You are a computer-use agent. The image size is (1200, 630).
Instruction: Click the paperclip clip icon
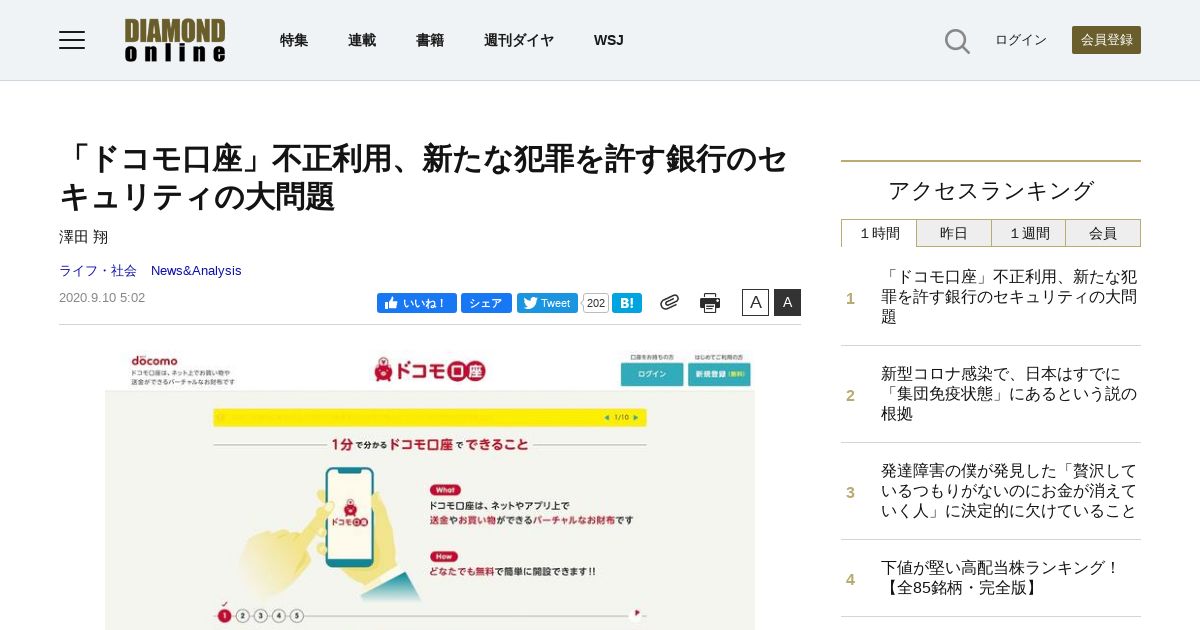click(669, 302)
